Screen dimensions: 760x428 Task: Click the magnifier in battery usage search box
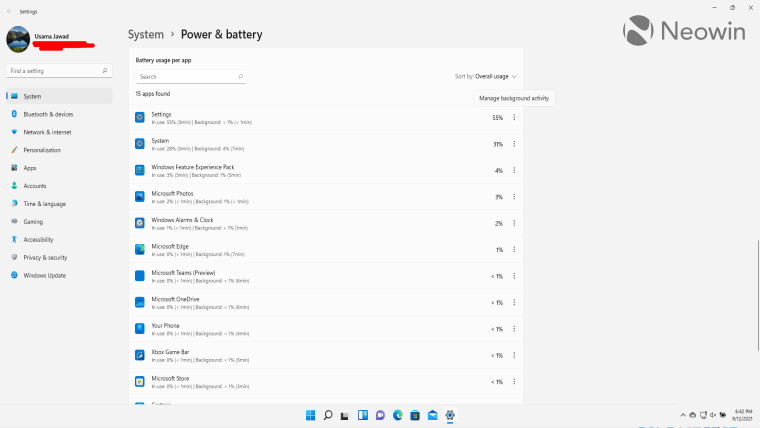point(240,77)
